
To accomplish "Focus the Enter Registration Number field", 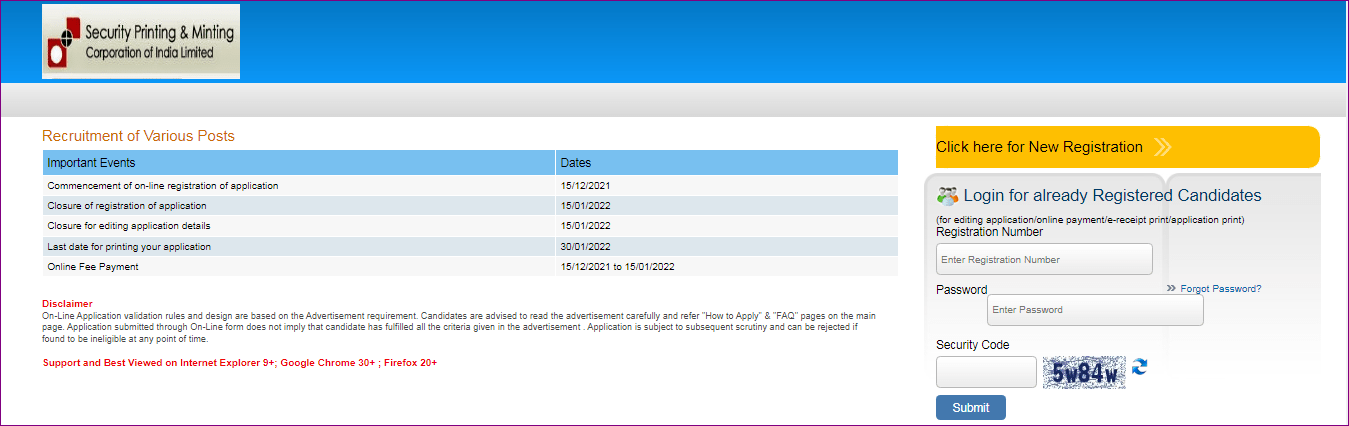I will point(1044,260).
